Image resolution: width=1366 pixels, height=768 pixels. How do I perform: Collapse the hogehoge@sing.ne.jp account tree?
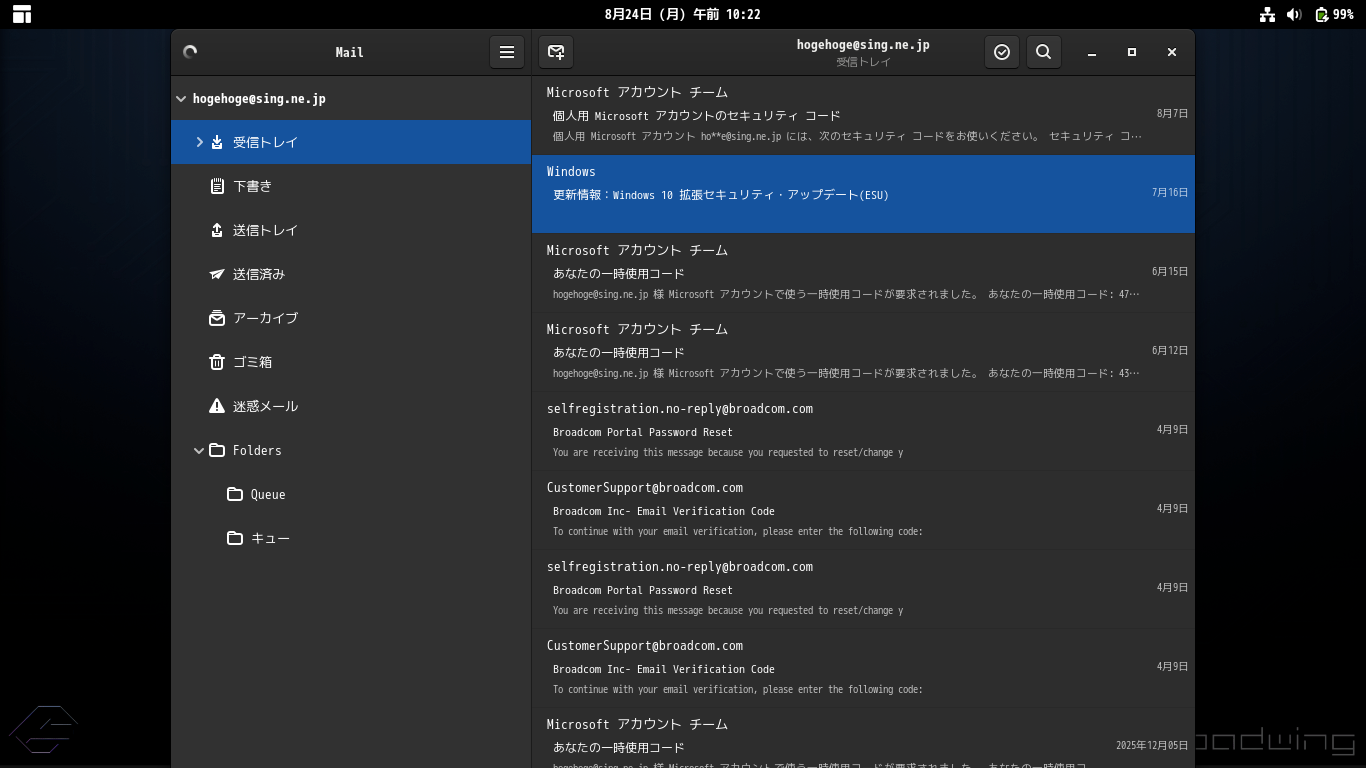[181, 99]
